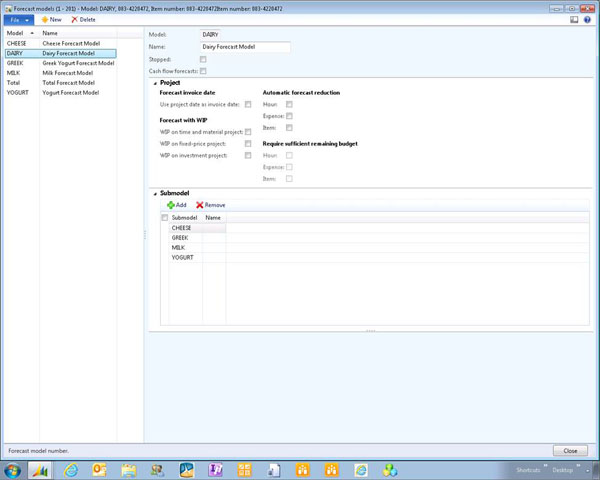Viewport: 600px width, 480px height.
Task: Click the Desktop toolbar label
Action: [x=562, y=470]
